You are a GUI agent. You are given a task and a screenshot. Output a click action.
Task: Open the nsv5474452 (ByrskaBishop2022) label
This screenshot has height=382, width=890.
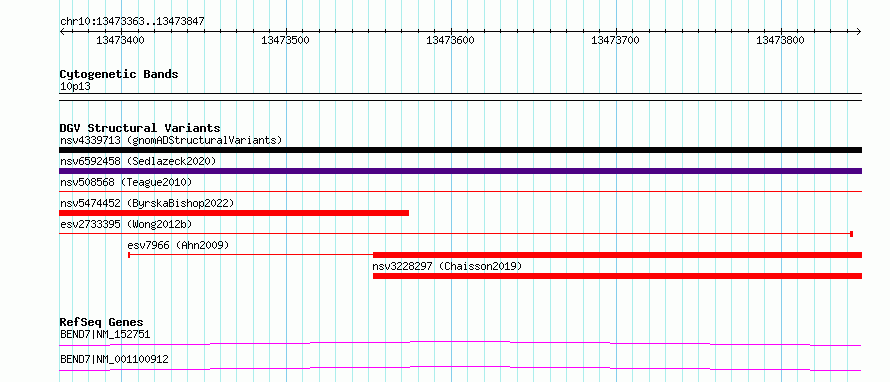click(x=147, y=203)
